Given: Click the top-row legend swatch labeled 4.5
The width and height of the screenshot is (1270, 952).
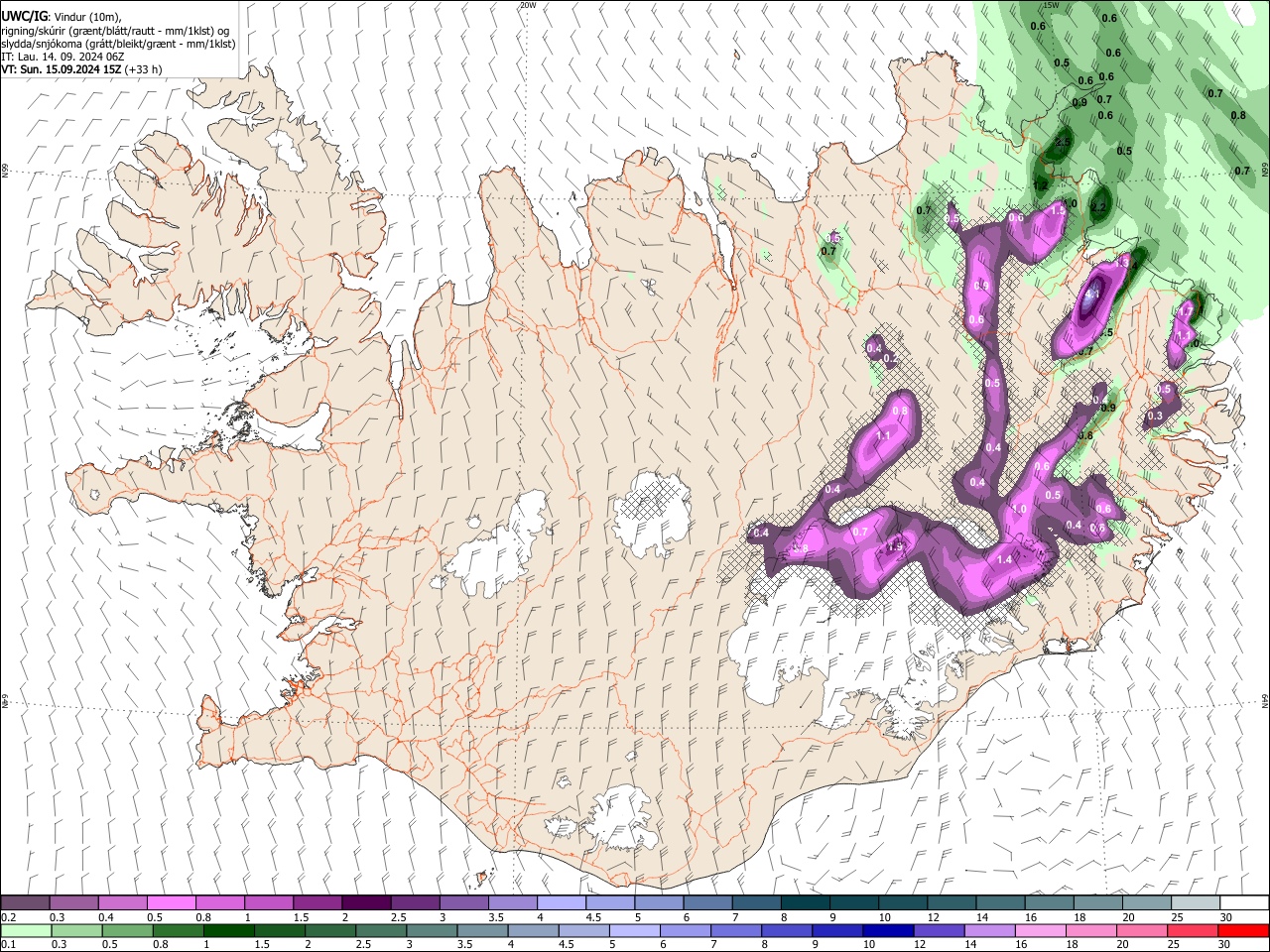Looking at the screenshot, I should (610, 903).
